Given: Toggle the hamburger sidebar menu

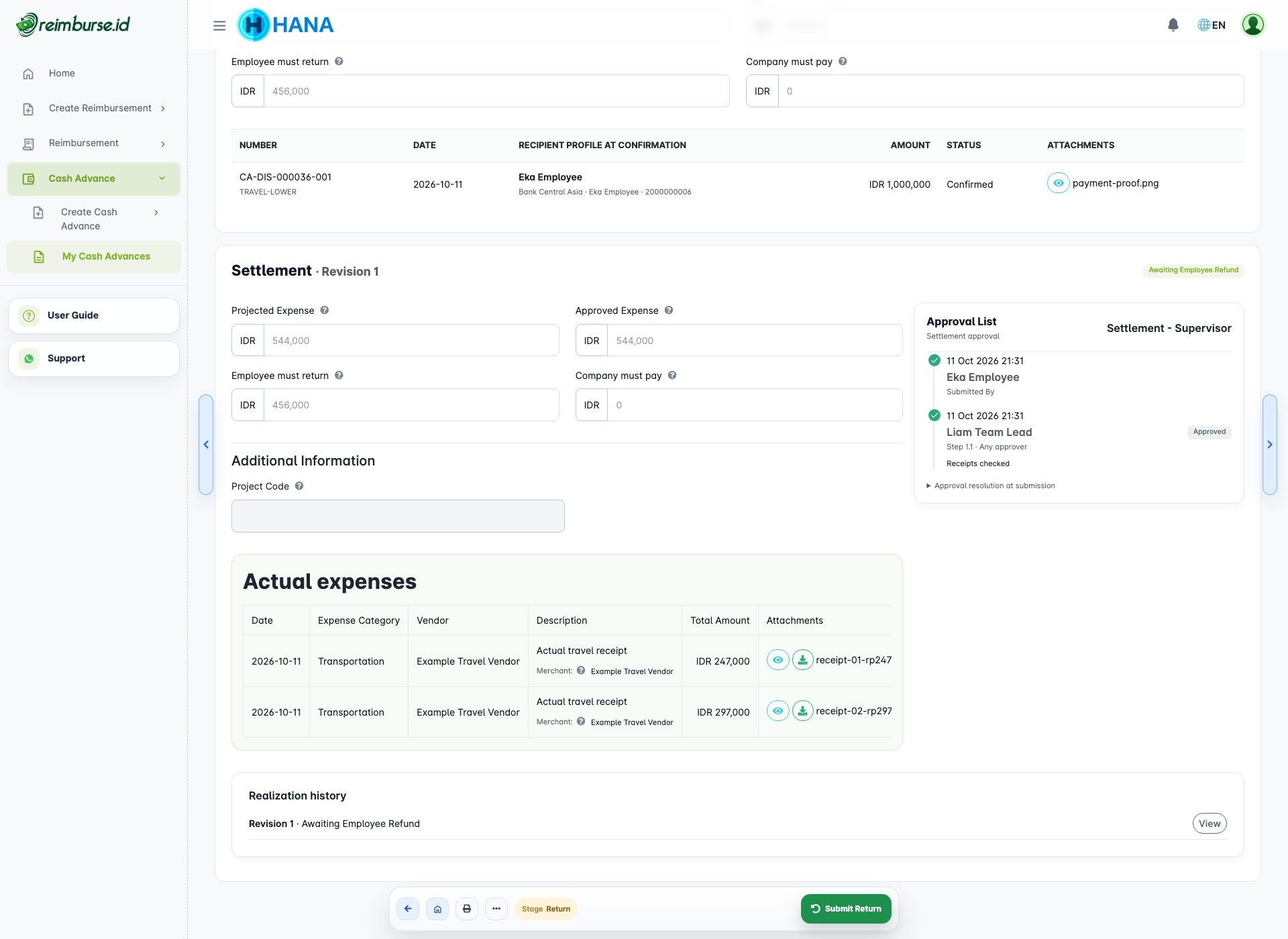Looking at the screenshot, I should point(219,25).
